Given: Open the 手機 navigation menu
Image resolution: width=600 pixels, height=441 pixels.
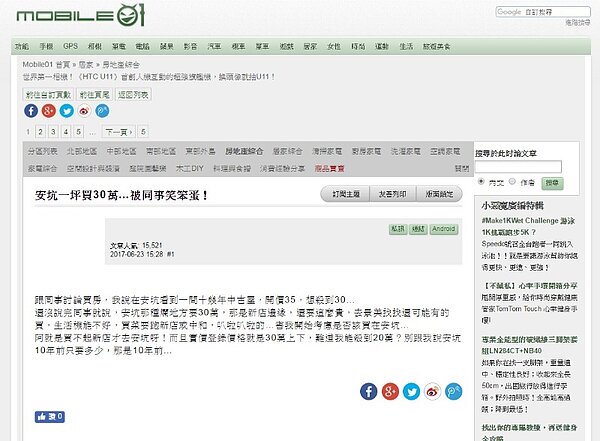Looking at the screenshot, I should point(46,46).
